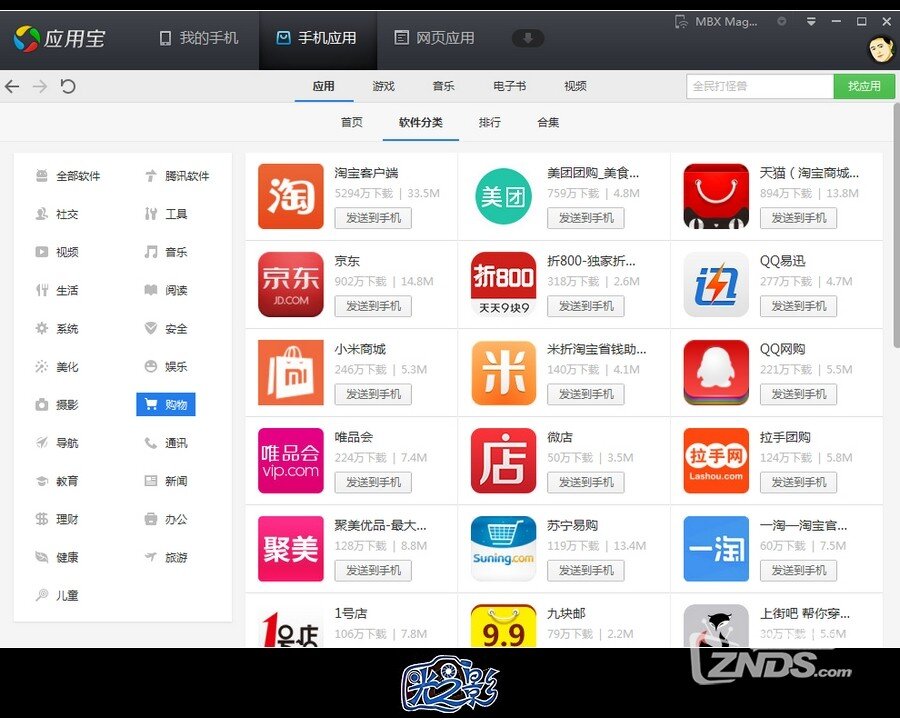Screen dimensions: 900x718
Task: Open the 聚美优品 app title
Action: pyautogui.click(x=381, y=526)
